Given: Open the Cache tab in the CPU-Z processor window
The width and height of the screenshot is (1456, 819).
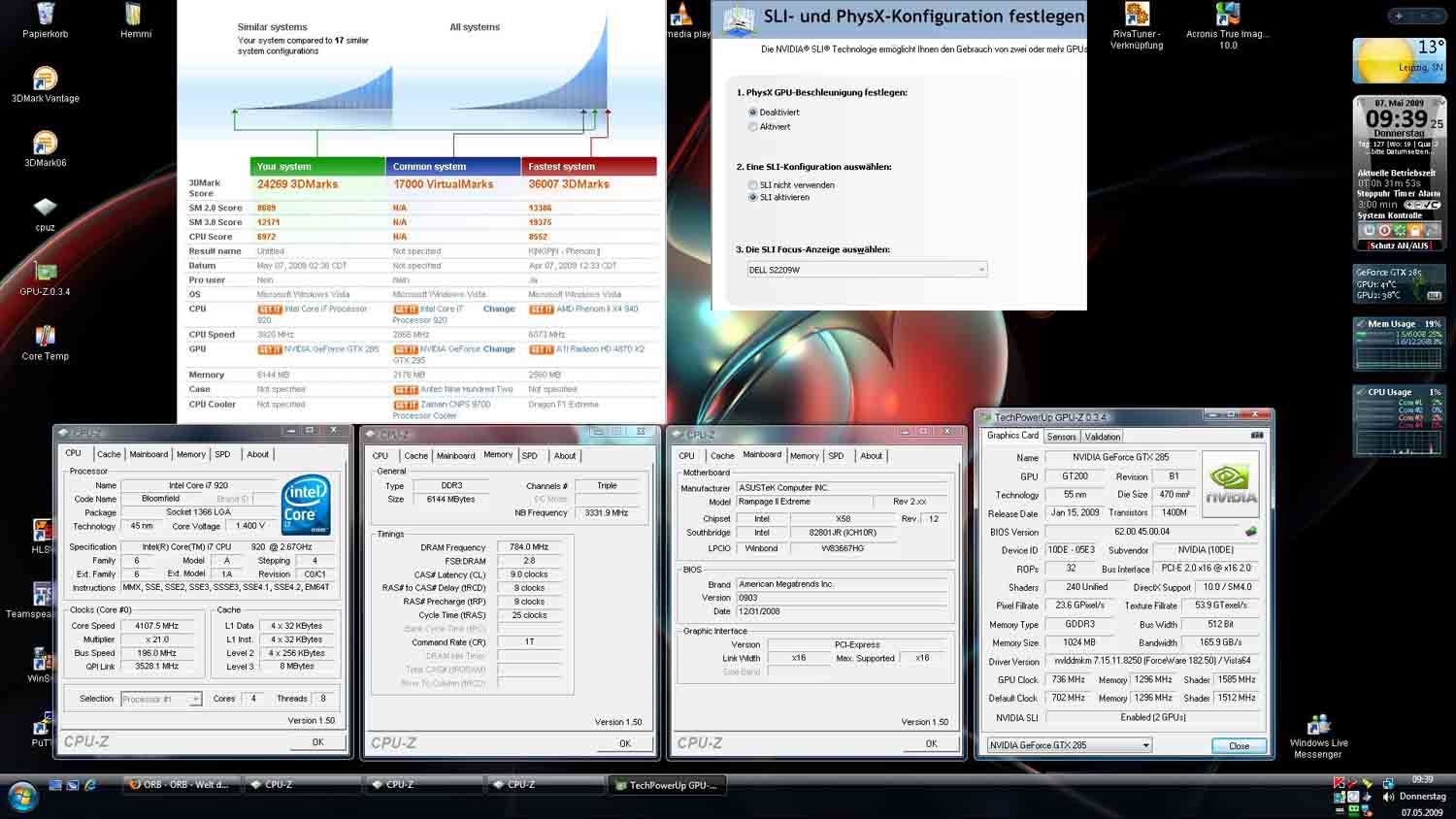Looking at the screenshot, I should point(109,454).
